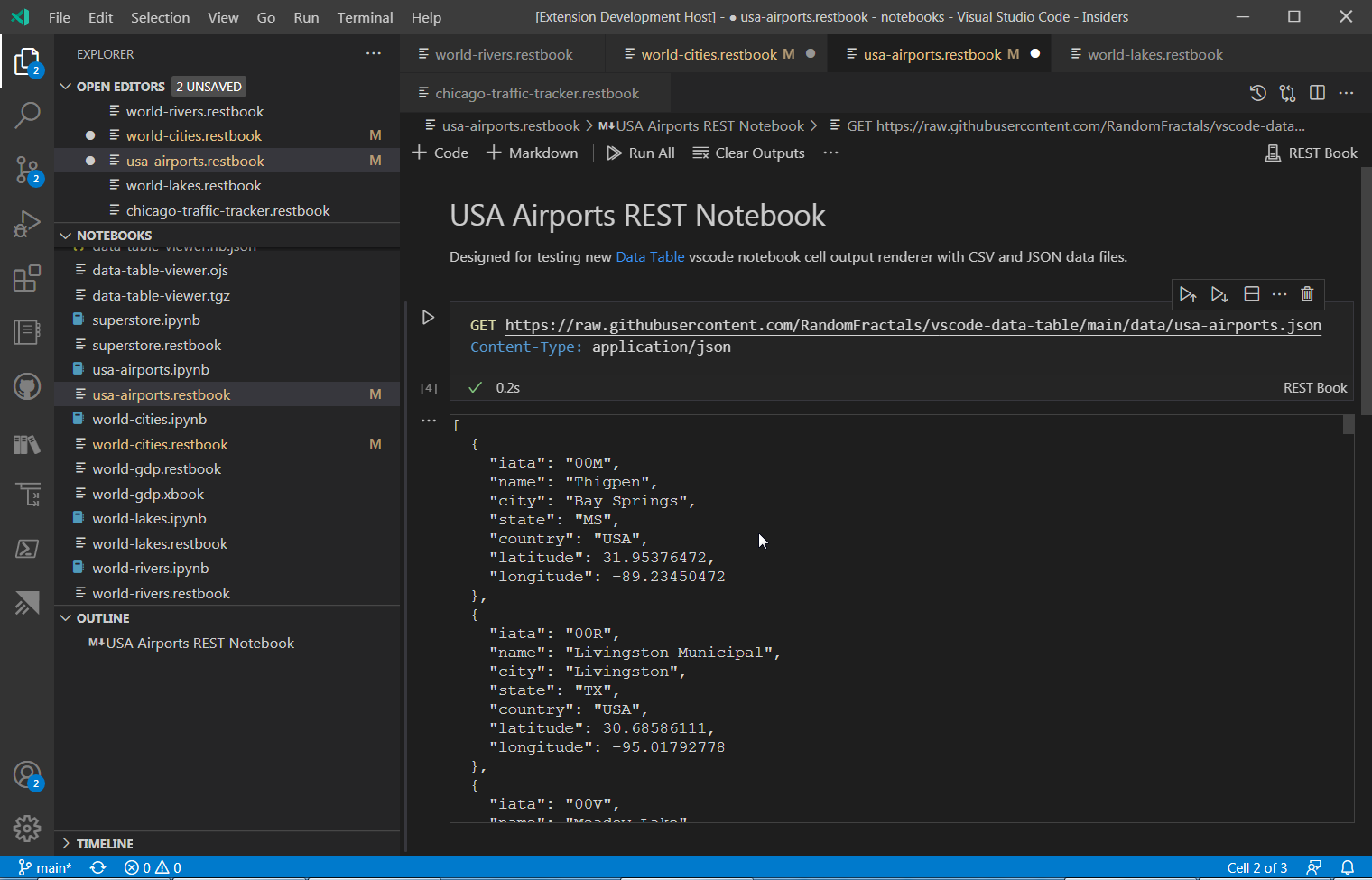Image resolution: width=1372 pixels, height=880 pixels.
Task: Run the GET request cell
Action: (428, 318)
